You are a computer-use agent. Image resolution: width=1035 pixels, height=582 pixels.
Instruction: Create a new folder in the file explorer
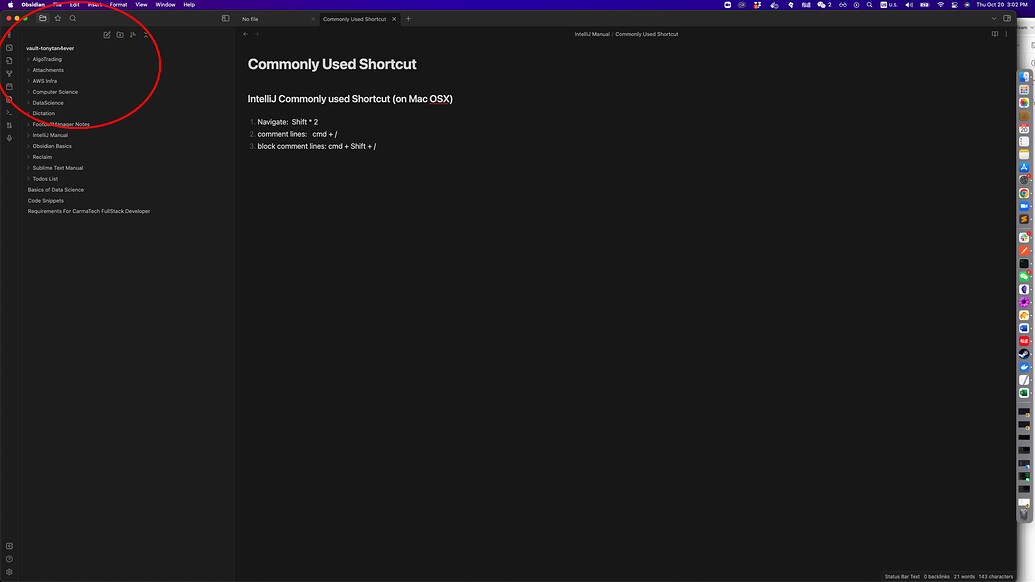(x=120, y=34)
